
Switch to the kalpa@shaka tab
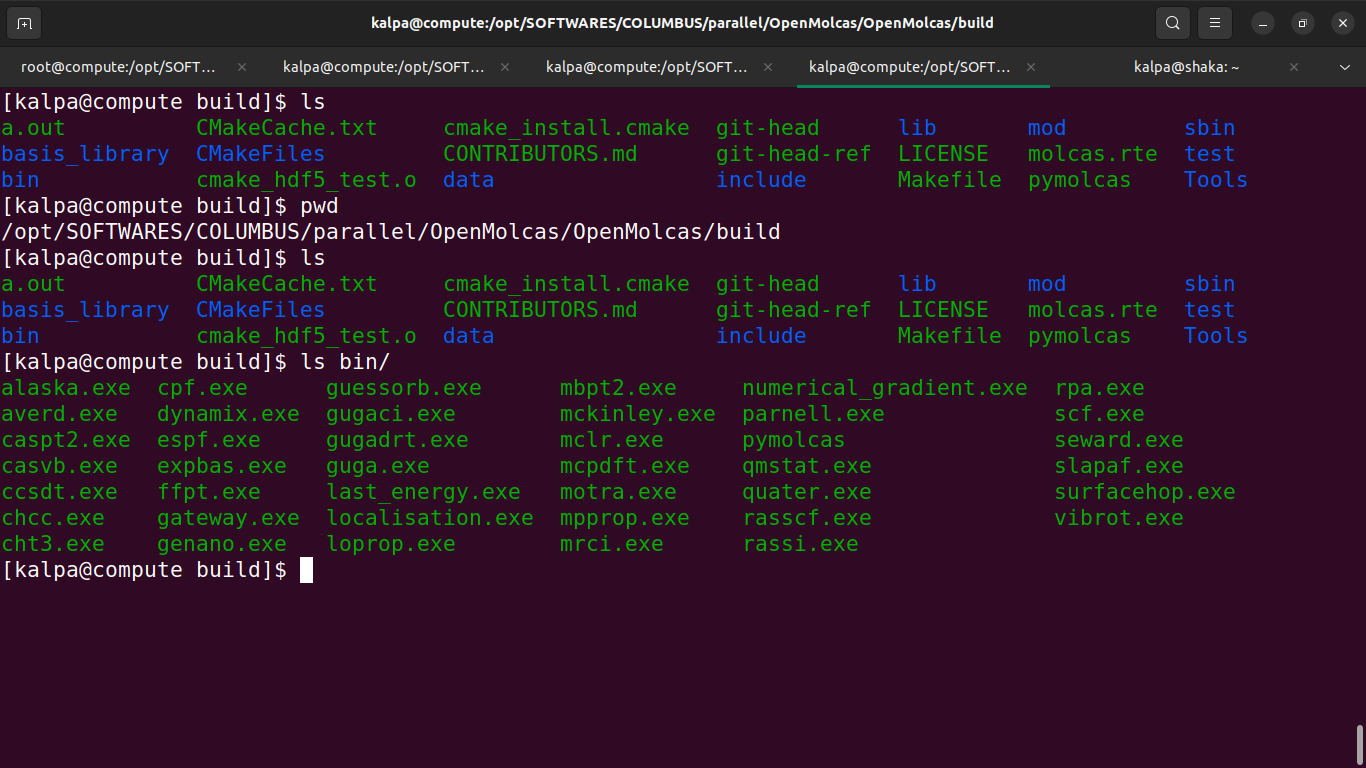tap(1186, 67)
